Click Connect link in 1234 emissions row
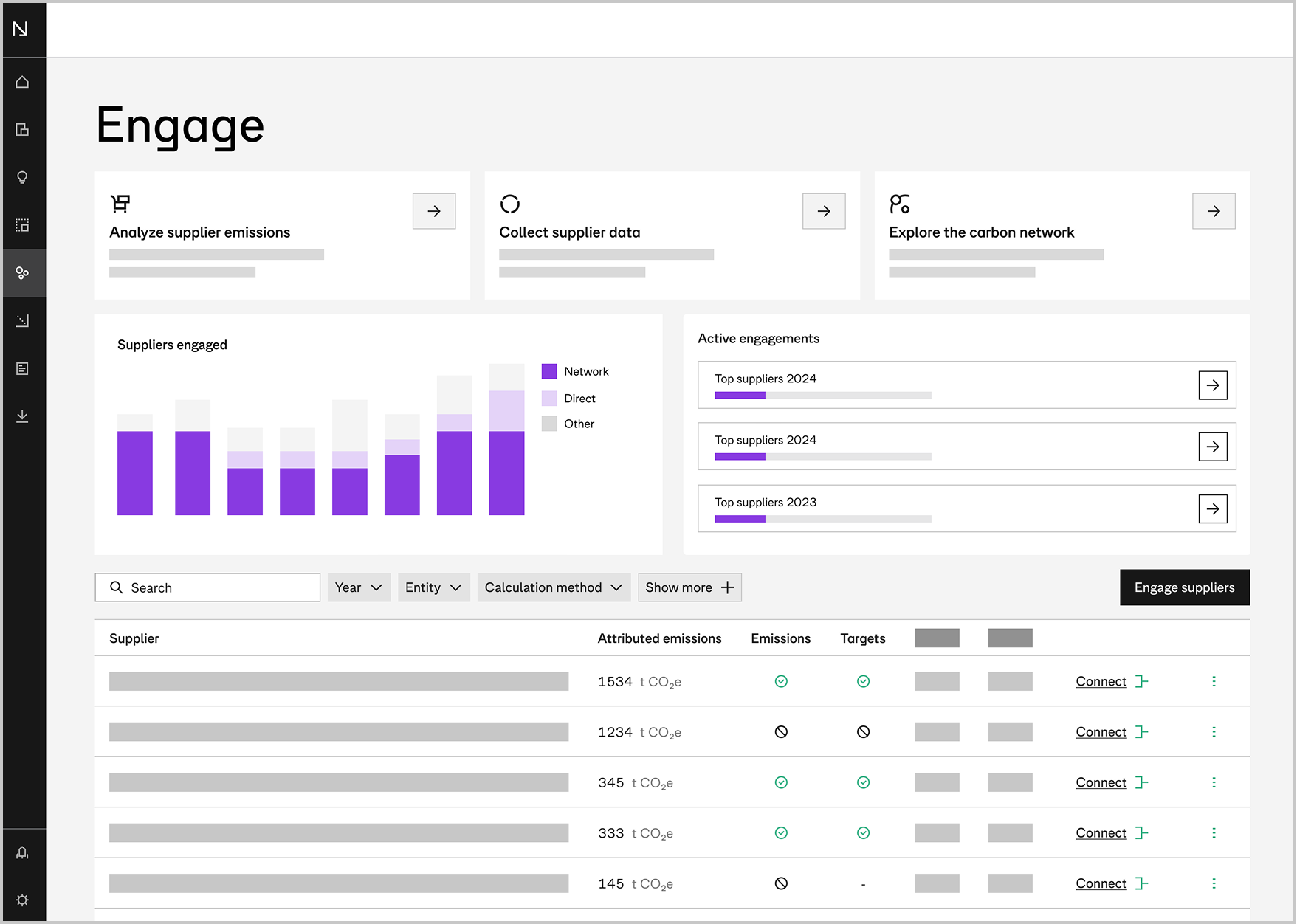 [1101, 732]
